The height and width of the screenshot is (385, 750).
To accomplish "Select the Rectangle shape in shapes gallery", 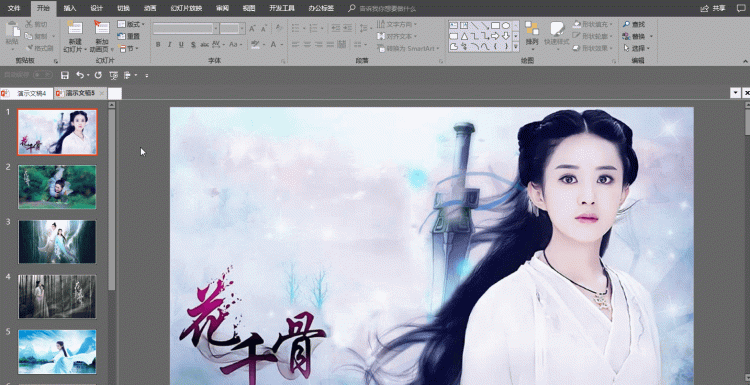I will pyautogui.click(x=495, y=25).
